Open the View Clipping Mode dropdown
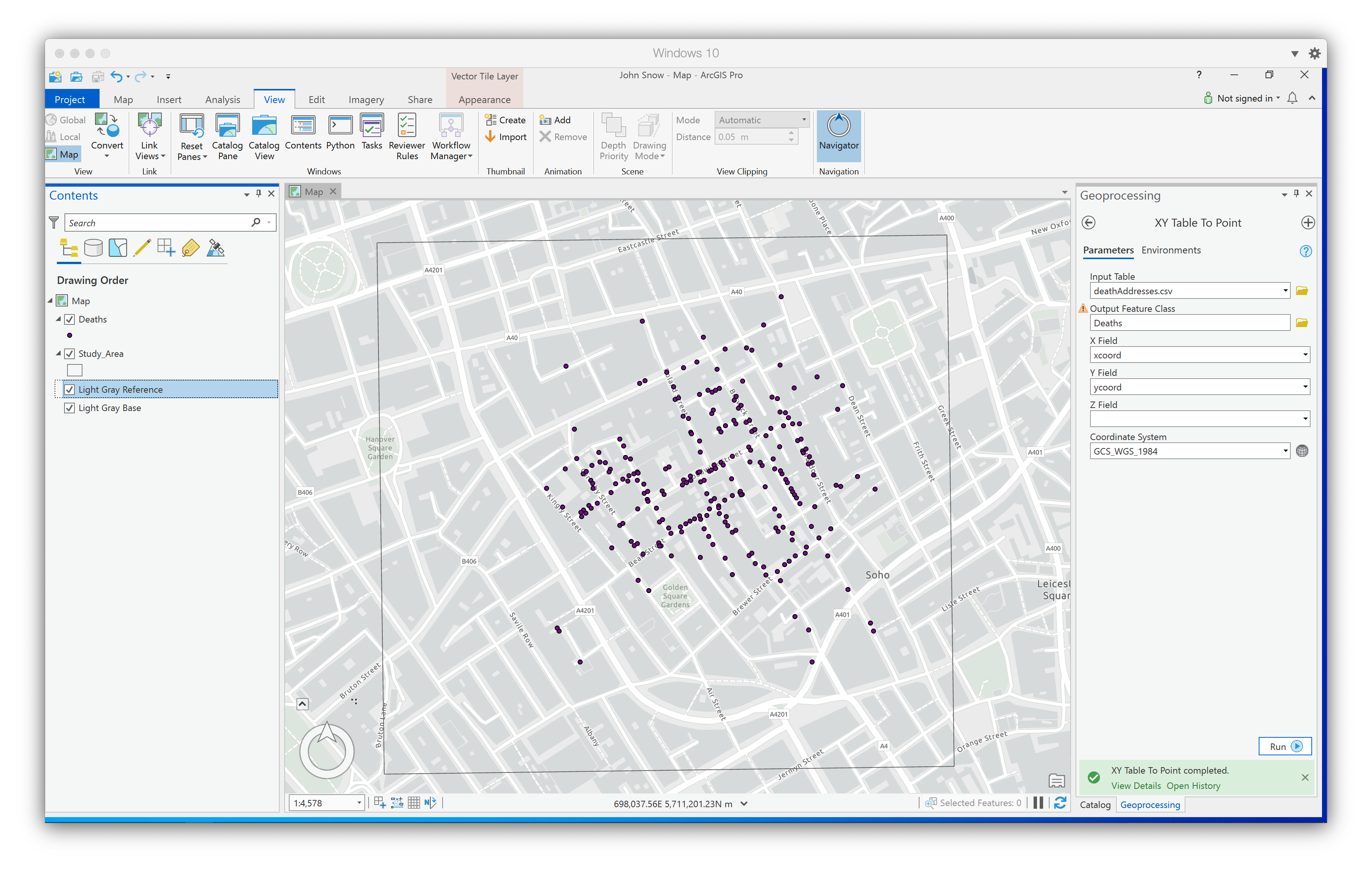This screenshot has height=874, width=1372. point(804,120)
